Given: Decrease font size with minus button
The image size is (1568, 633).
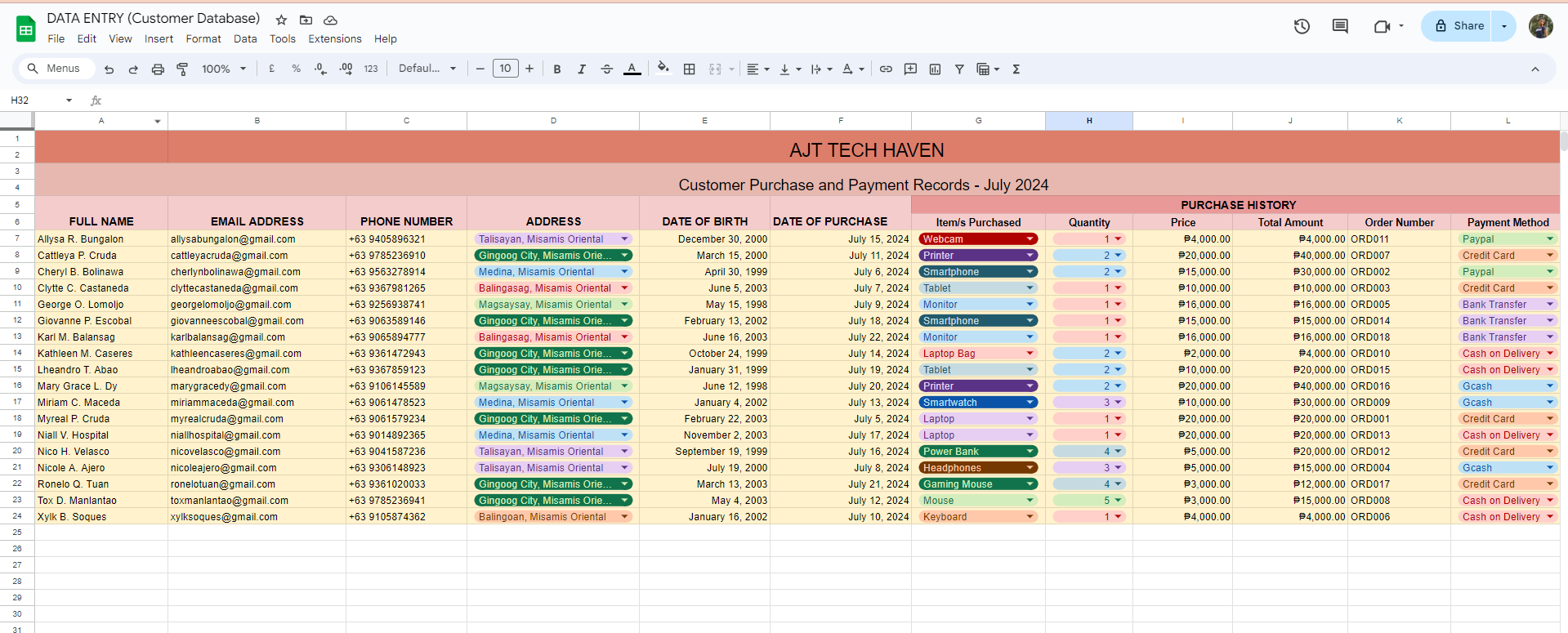Looking at the screenshot, I should [x=480, y=69].
